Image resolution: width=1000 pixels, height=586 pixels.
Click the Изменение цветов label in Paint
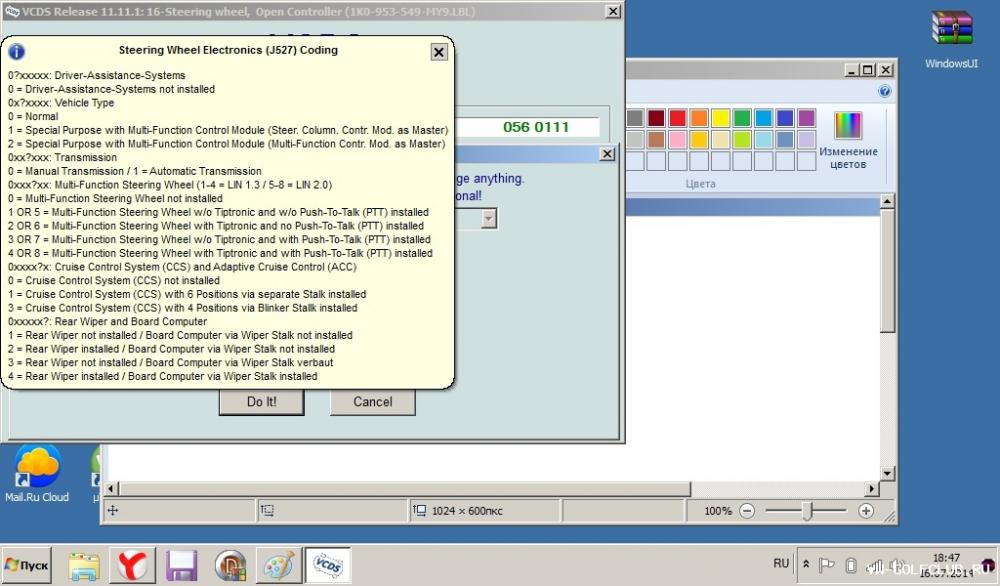click(x=848, y=157)
